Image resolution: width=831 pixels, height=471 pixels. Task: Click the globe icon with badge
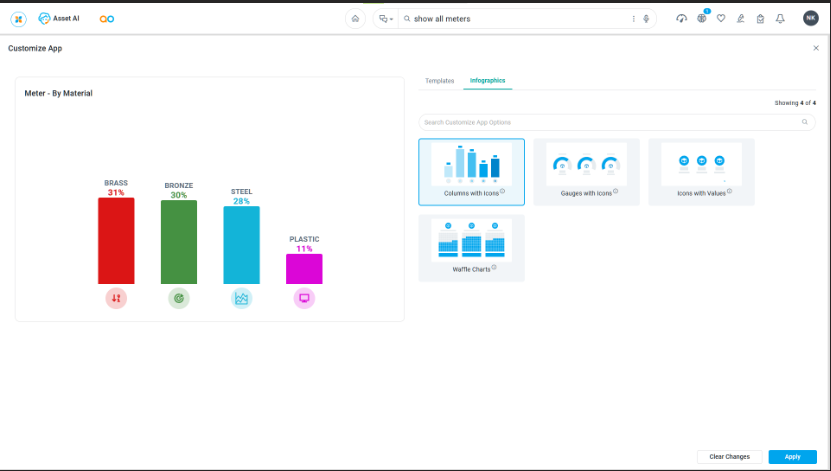click(x=702, y=18)
